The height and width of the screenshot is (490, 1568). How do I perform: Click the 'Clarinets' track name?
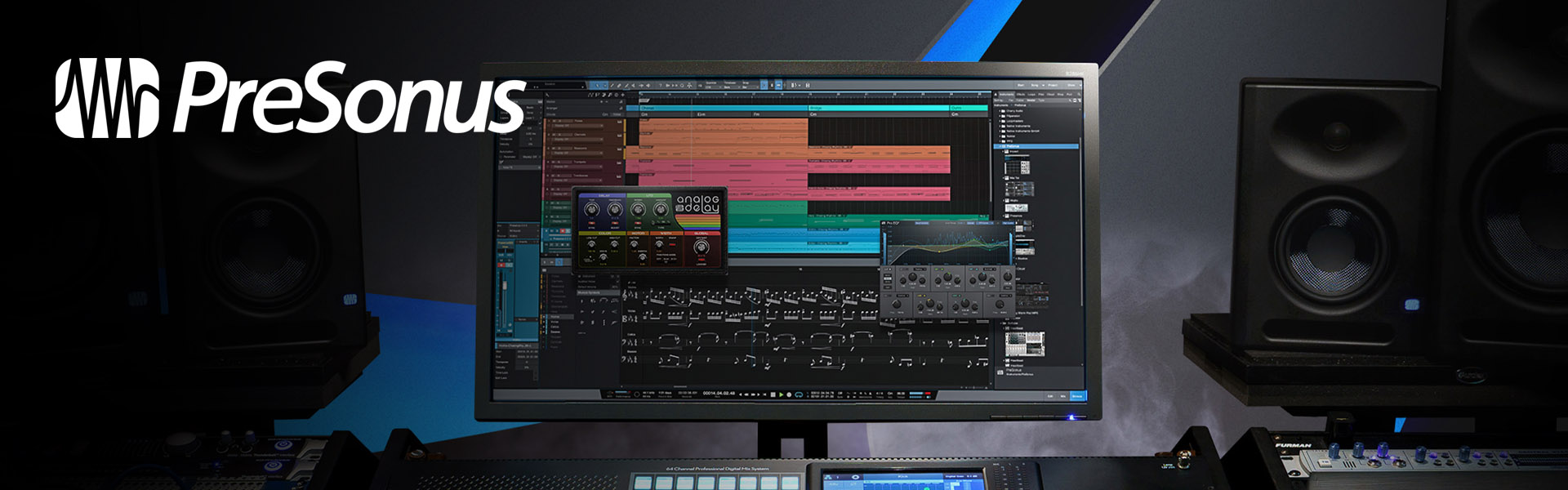(x=580, y=135)
